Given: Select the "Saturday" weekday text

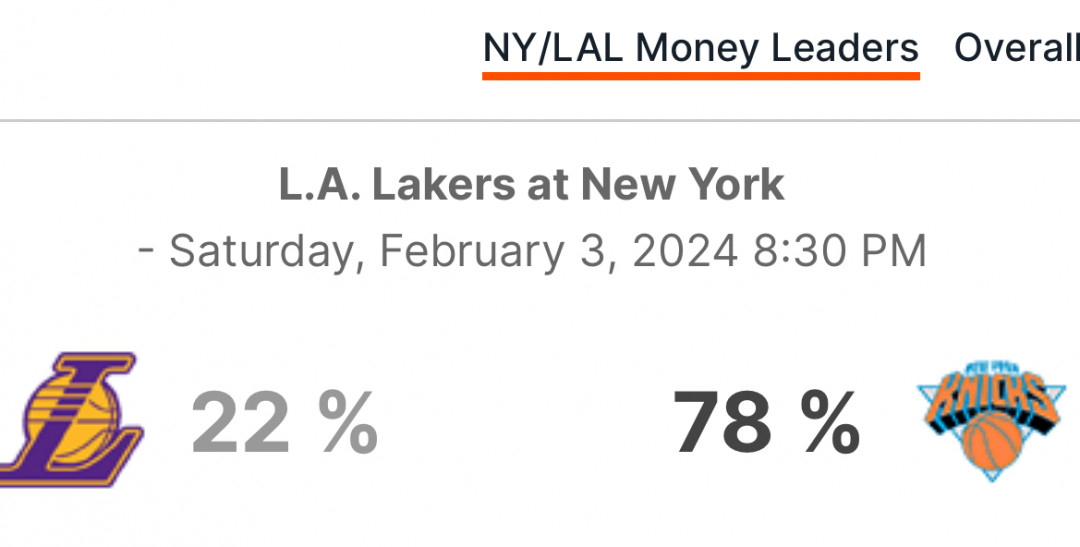Looking at the screenshot, I should (x=261, y=252).
